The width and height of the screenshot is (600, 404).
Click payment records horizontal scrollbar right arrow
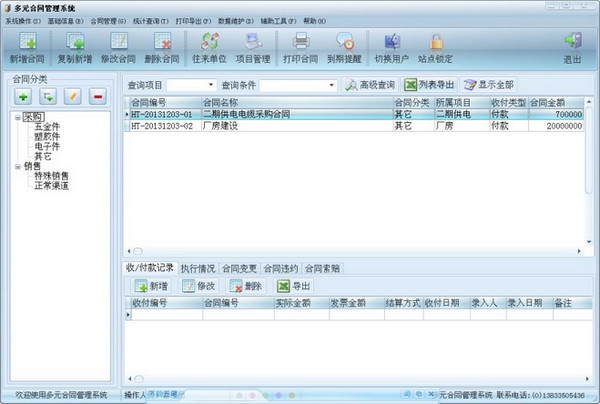click(x=587, y=379)
